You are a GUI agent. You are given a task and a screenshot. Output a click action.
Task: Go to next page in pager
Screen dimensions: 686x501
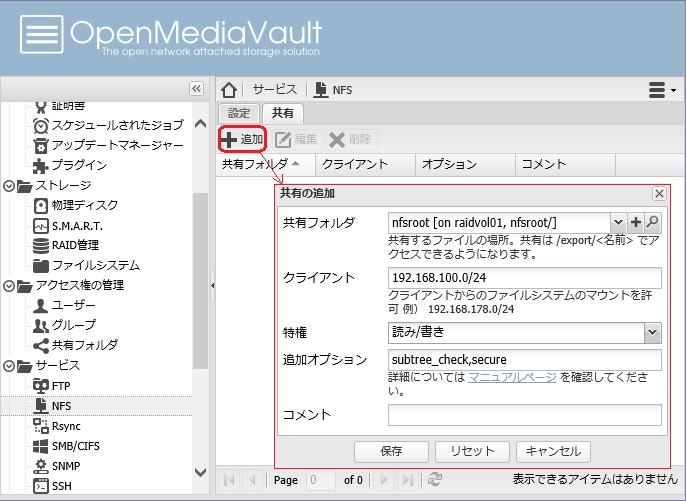click(384, 480)
